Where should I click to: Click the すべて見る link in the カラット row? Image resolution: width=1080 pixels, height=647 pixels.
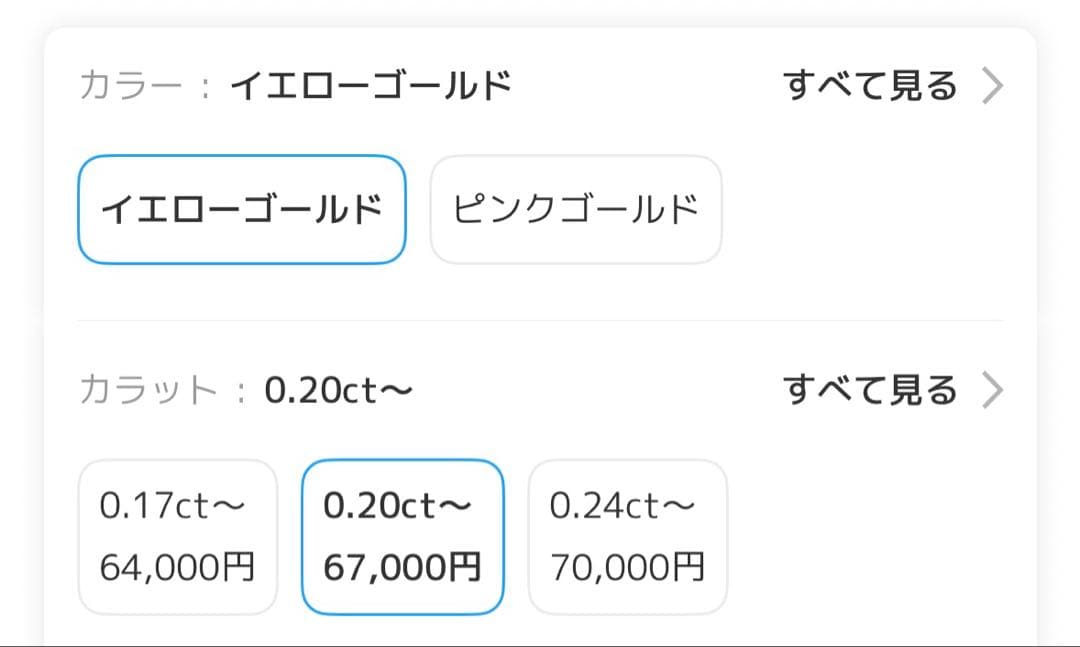pyautogui.click(x=870, y=390)
